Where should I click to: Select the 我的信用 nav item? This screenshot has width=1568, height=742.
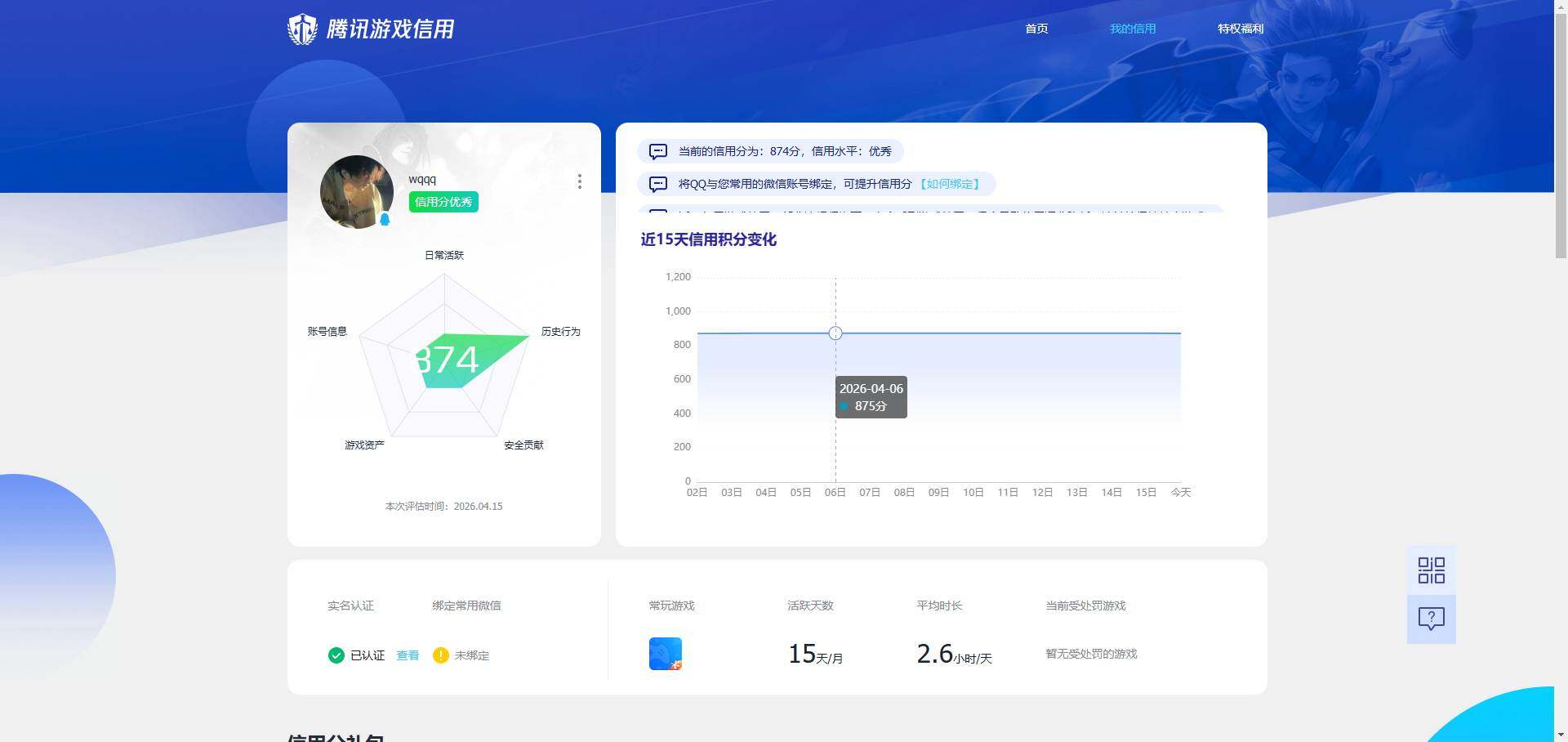(x=1132, y=28)
